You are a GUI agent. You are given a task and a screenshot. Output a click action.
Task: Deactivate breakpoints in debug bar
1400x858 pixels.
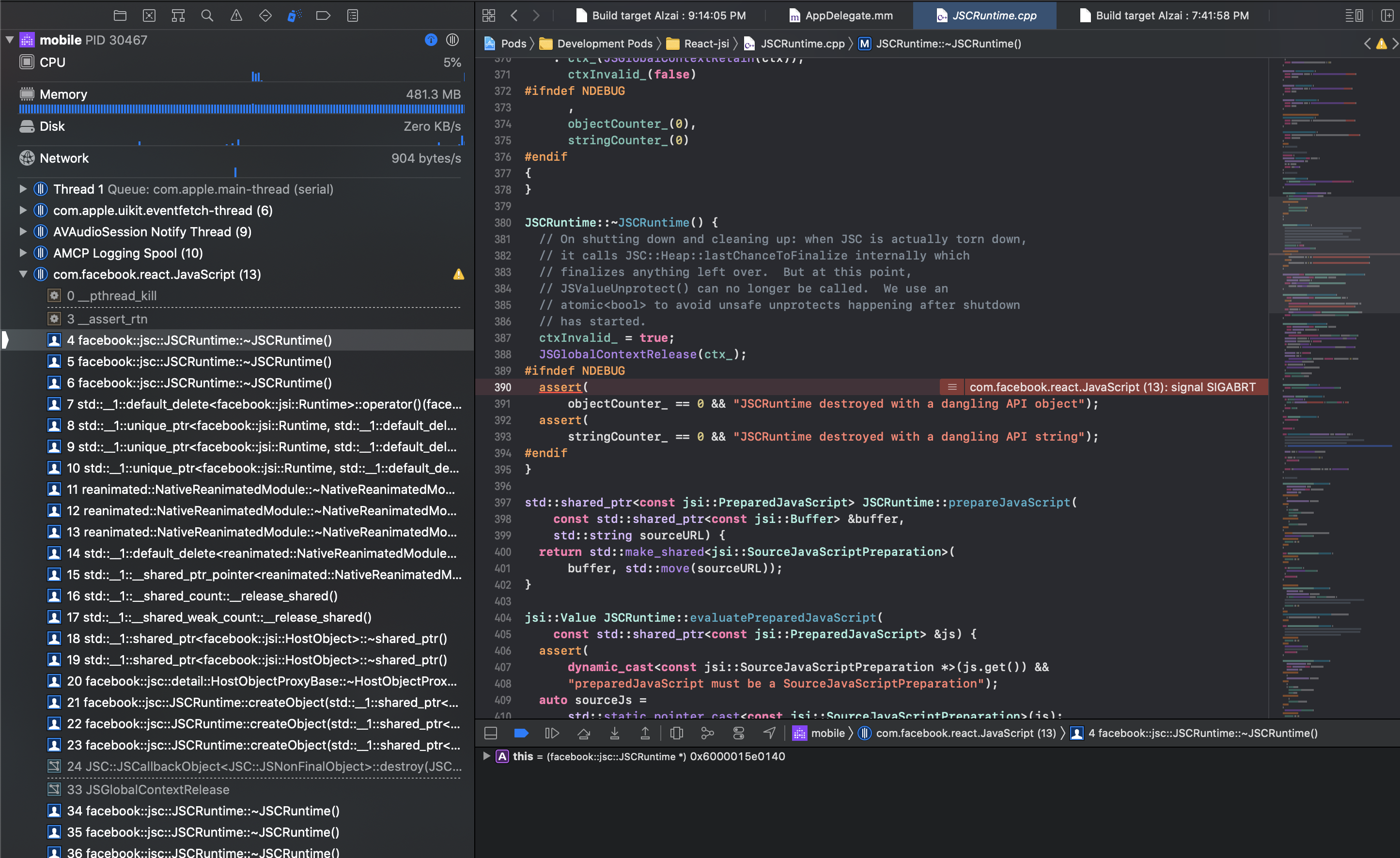tap(521, 733)
